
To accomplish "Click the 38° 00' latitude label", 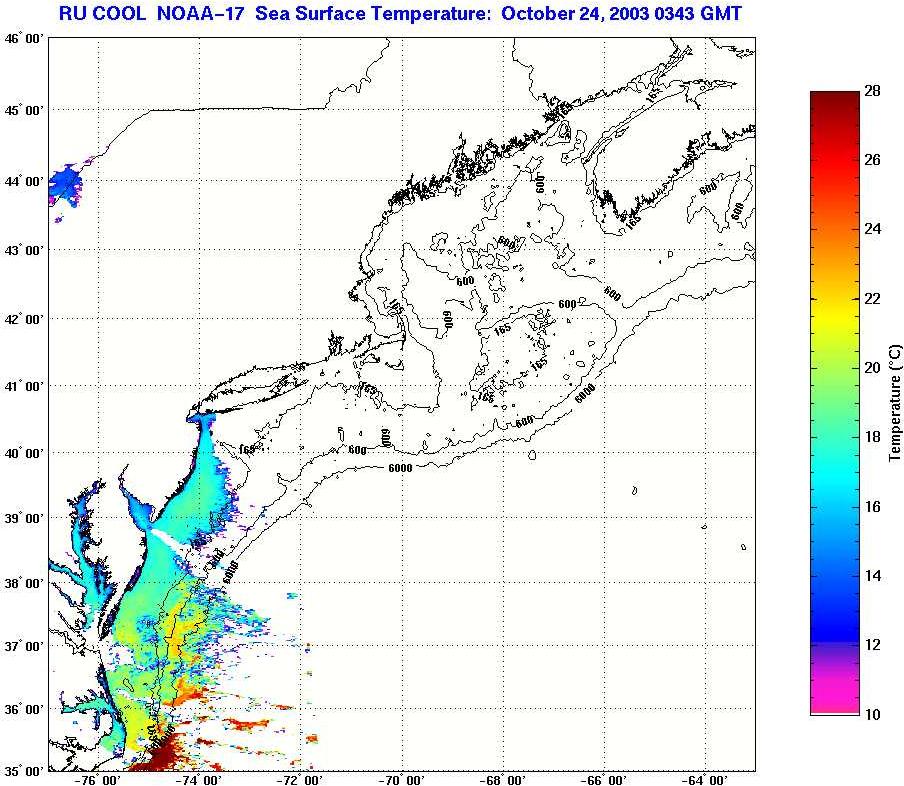I will [x=25, y=584].
